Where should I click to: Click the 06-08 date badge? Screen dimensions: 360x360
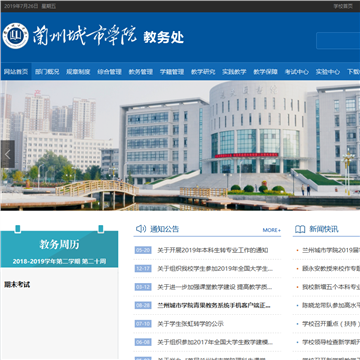coord(143,342)
